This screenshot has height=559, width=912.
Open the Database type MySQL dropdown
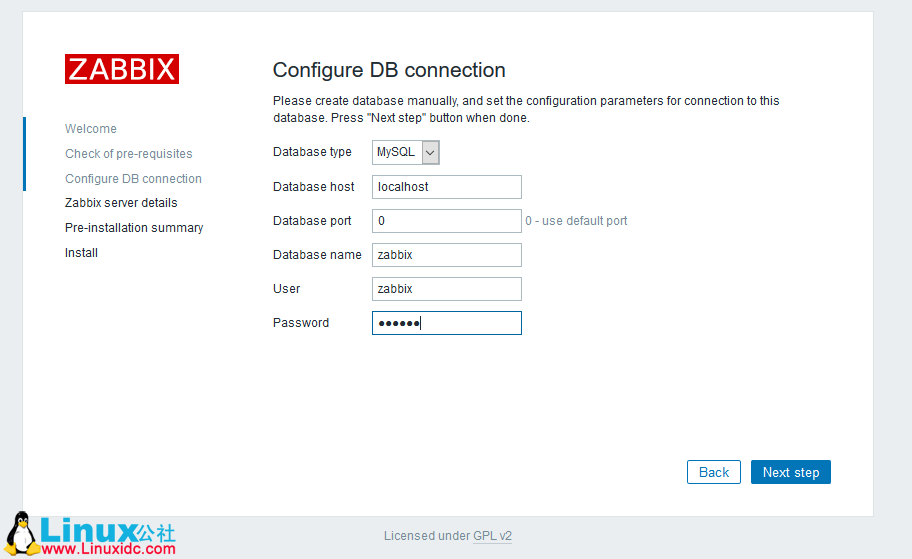(x=405, y=152)
